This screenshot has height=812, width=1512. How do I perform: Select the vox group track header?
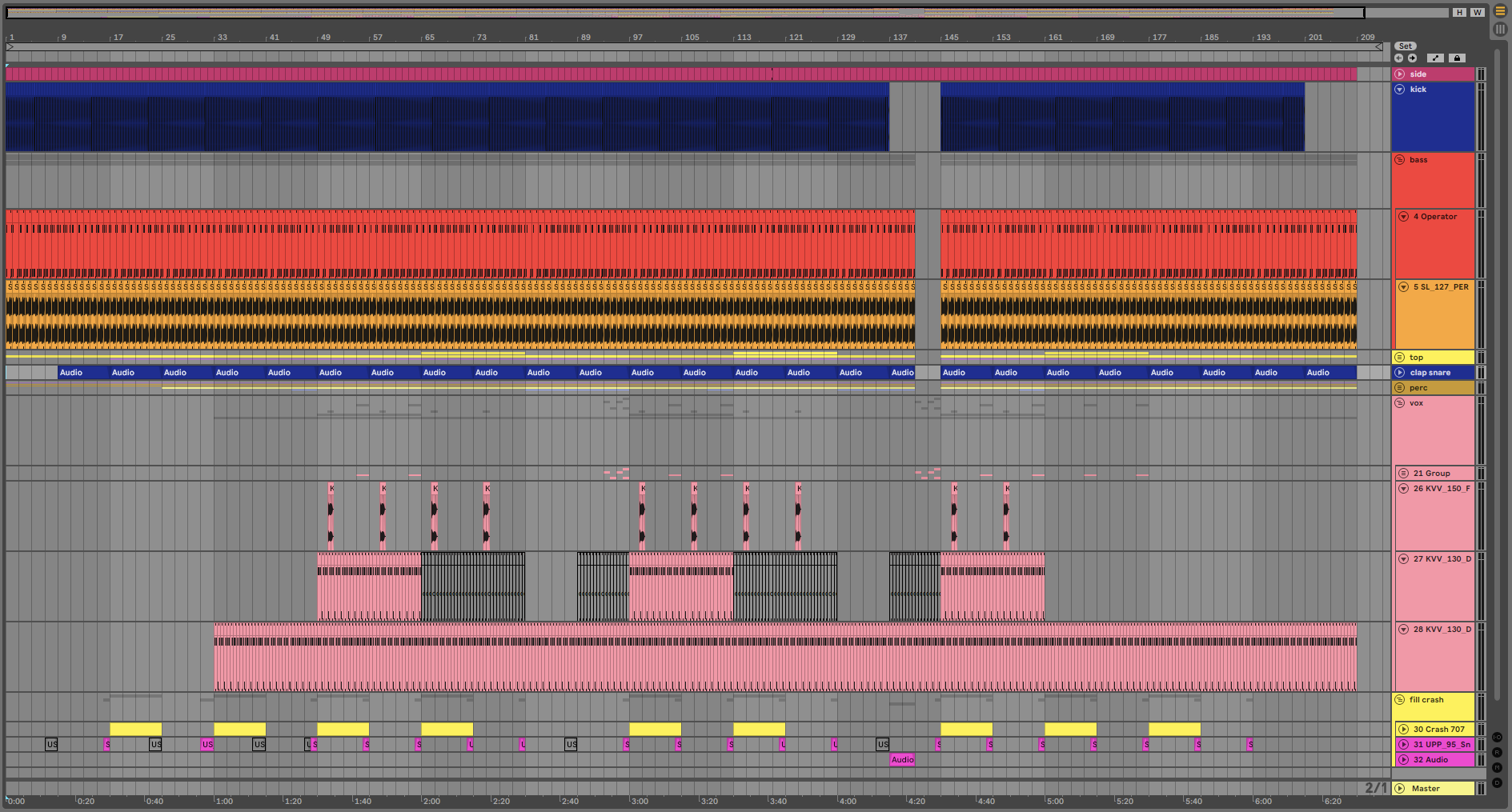(x=1434, y=431)
